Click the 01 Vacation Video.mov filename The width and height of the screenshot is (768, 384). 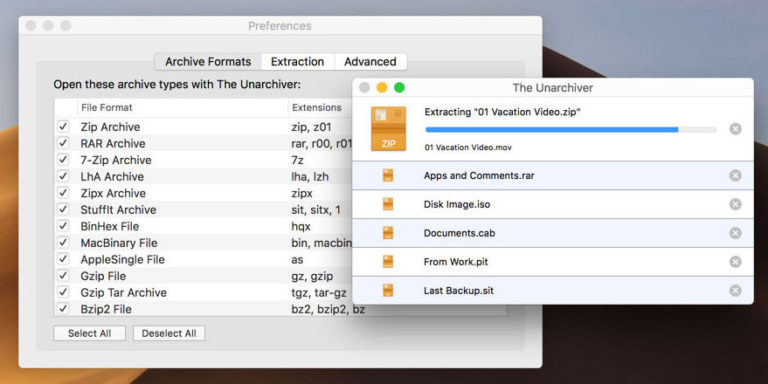[x=468, y=147]
